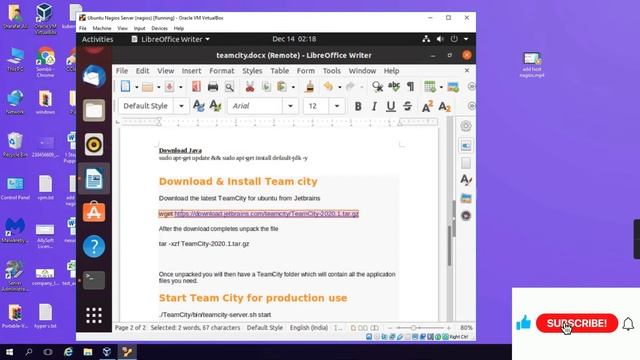Click the Save document toolbar icon
The width and height of the screenshot is (640, 360).
(169, 87)
